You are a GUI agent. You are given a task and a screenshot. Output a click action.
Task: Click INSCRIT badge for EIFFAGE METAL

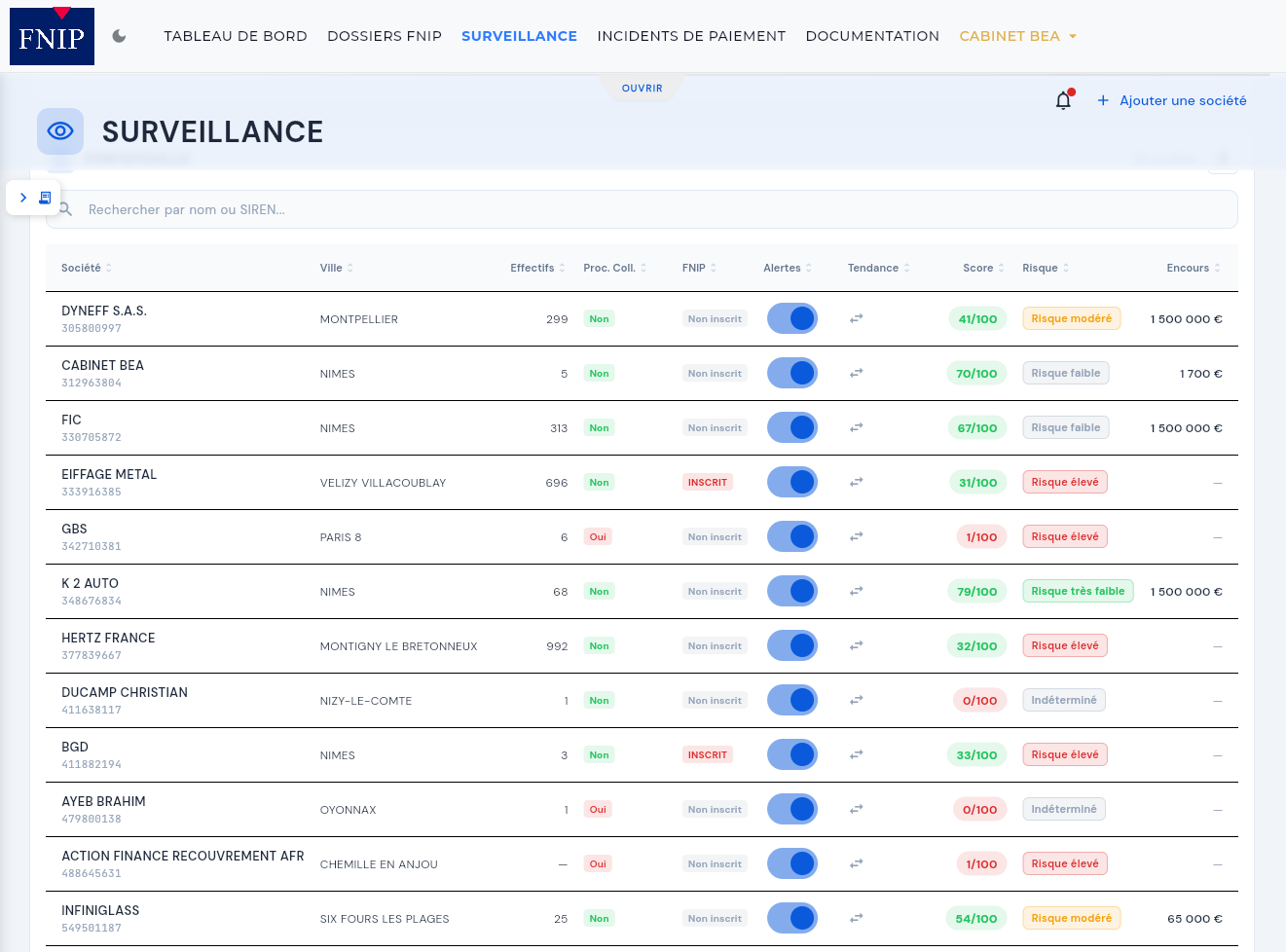pos(708,482)
